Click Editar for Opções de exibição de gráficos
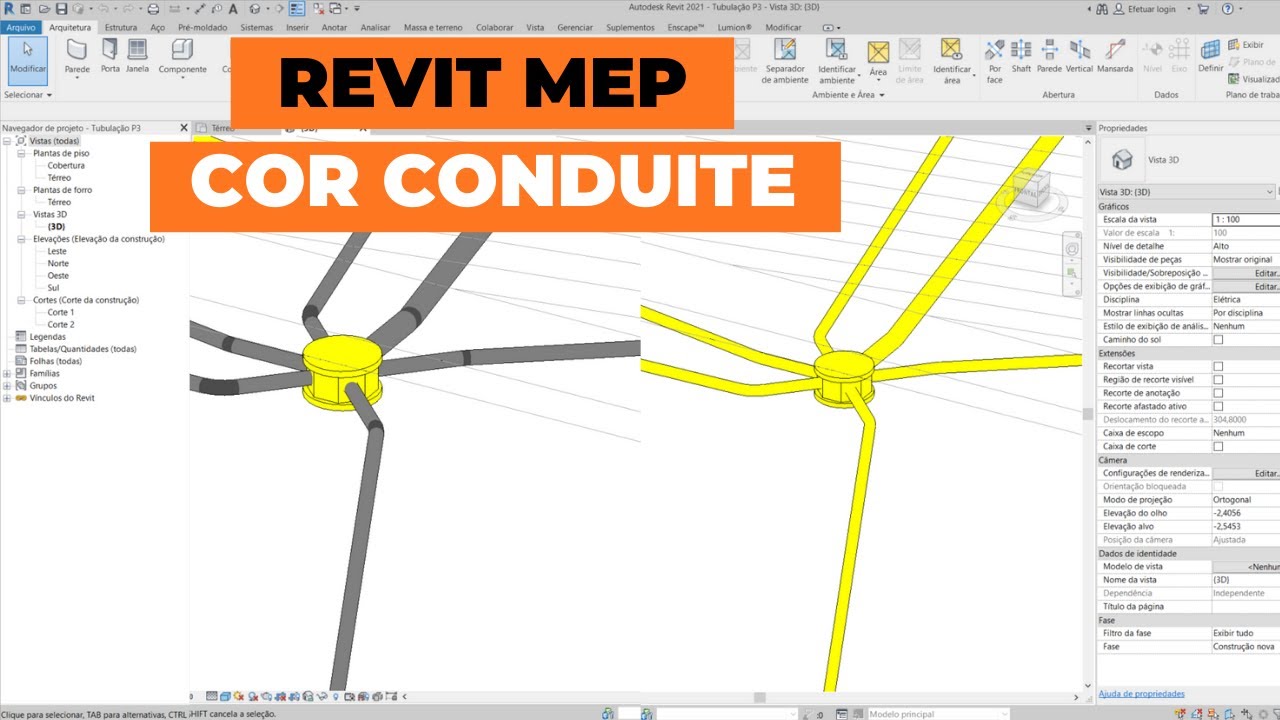 coord(1246,286)
